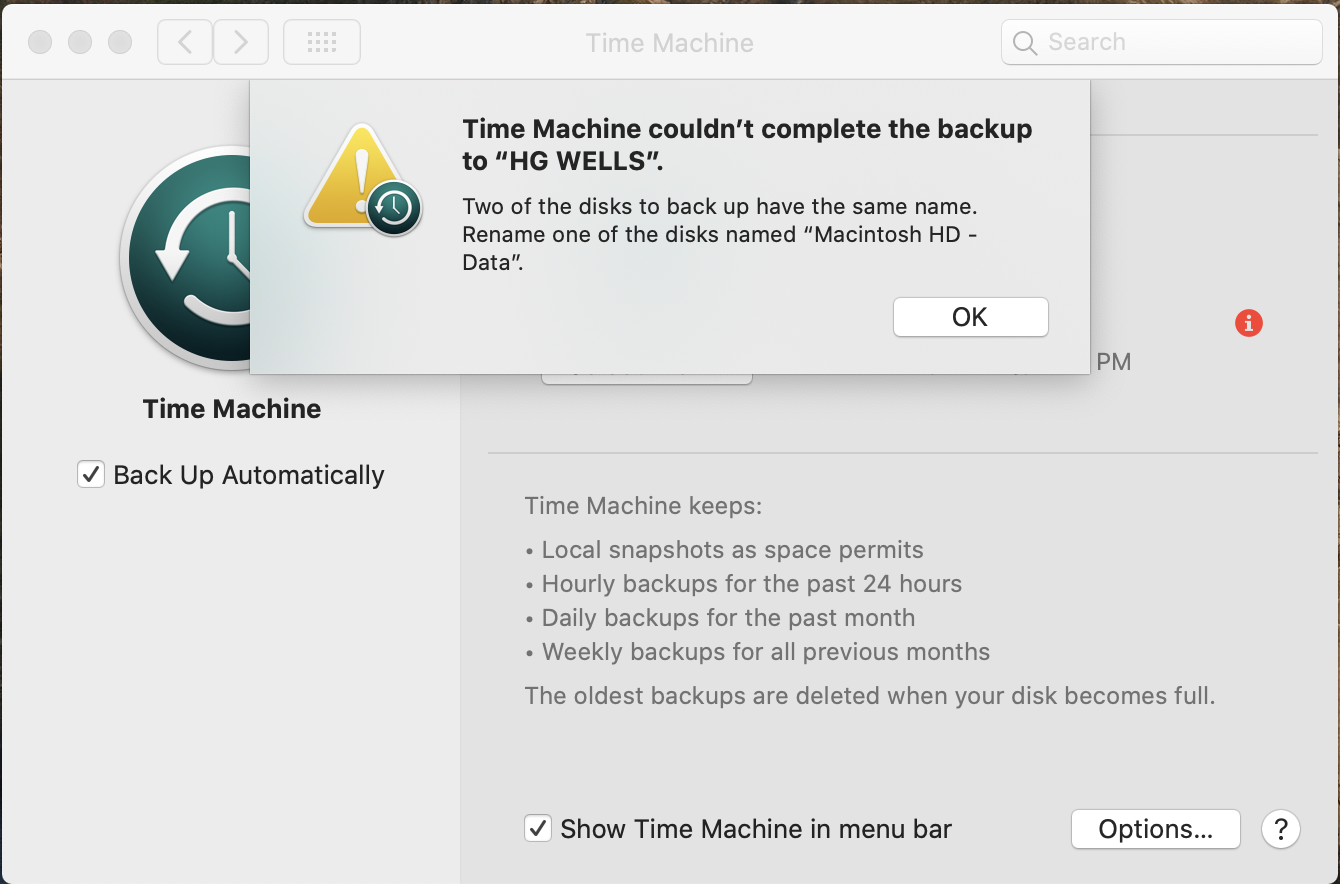Dismiss the alert with the OK button

tap(970, 317)
